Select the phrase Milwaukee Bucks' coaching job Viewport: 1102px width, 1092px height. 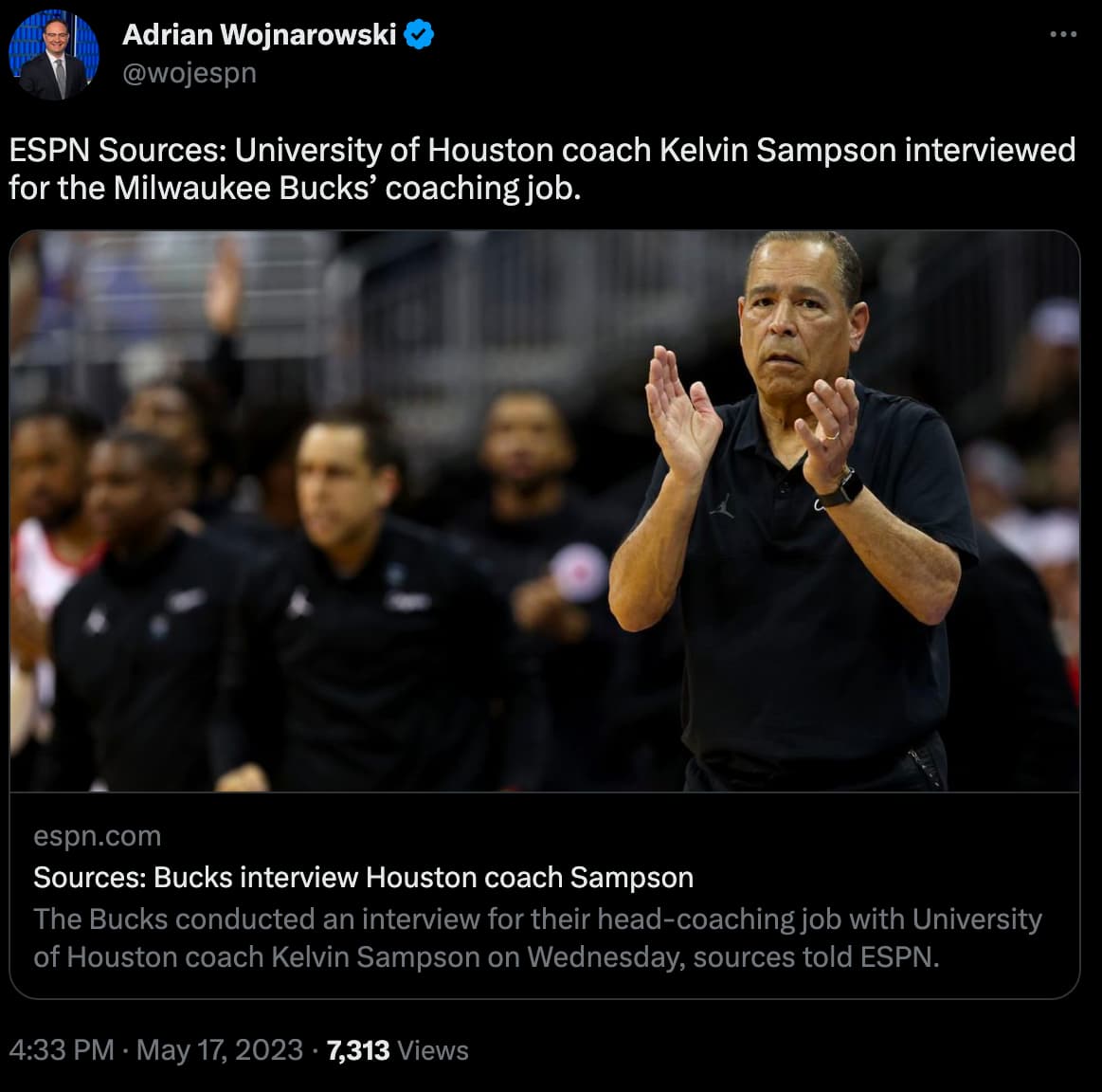pos(347,189)
